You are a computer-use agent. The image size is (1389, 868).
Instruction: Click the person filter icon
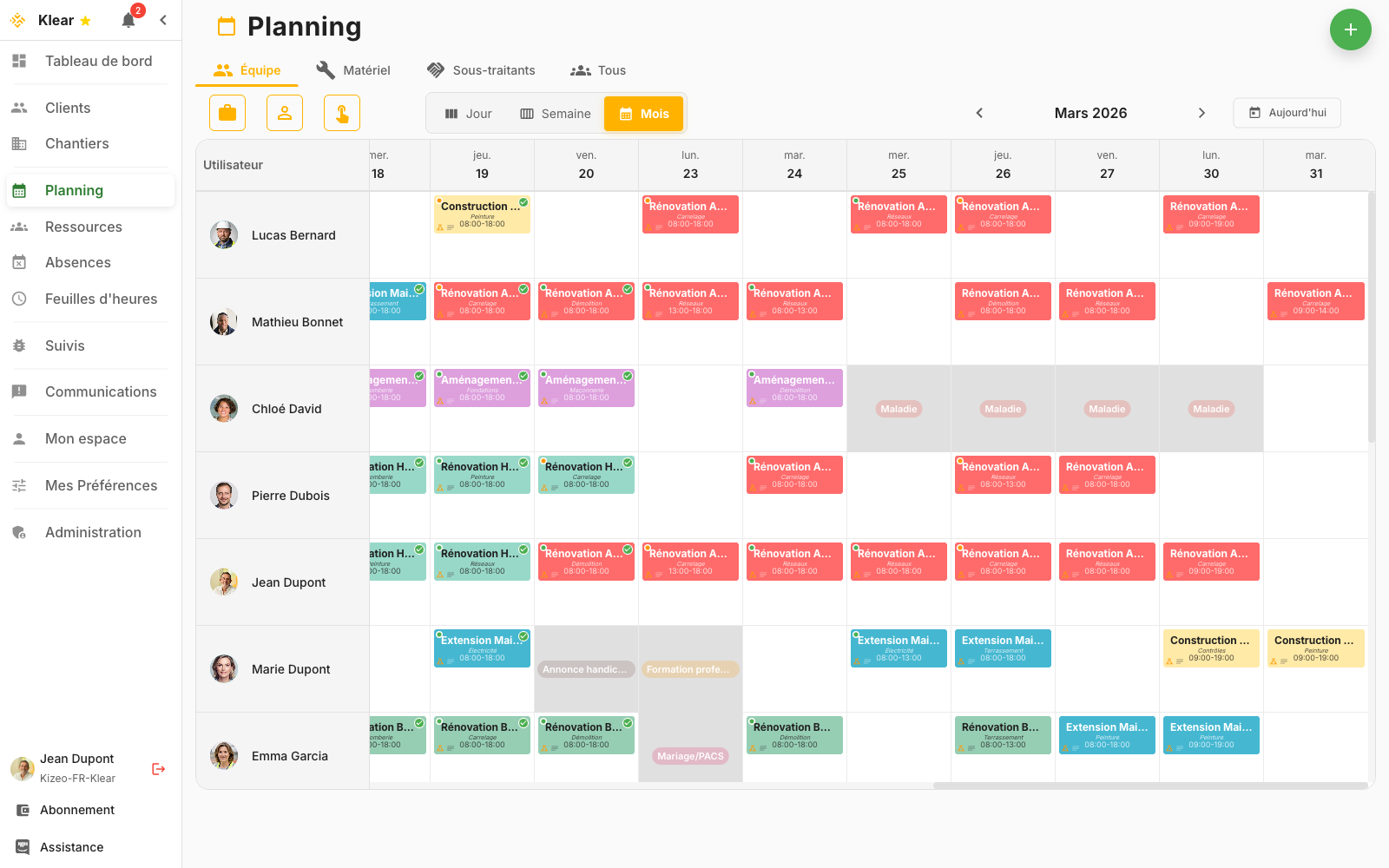click(x=285, y=113)
